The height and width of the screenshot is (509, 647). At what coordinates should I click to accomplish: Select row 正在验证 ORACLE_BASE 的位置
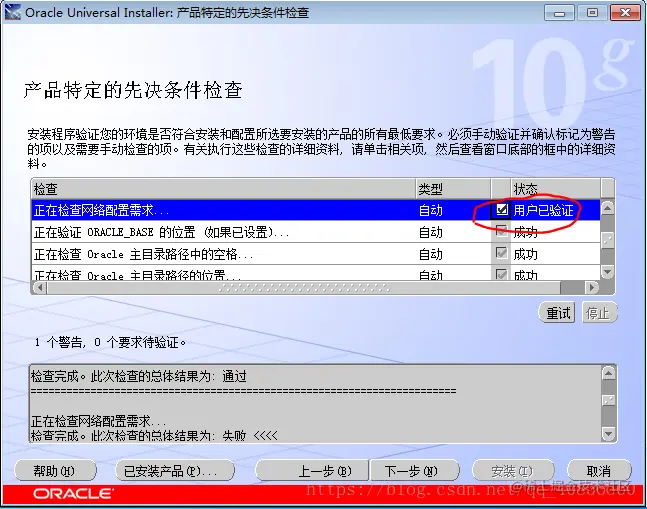click(316, 232)
